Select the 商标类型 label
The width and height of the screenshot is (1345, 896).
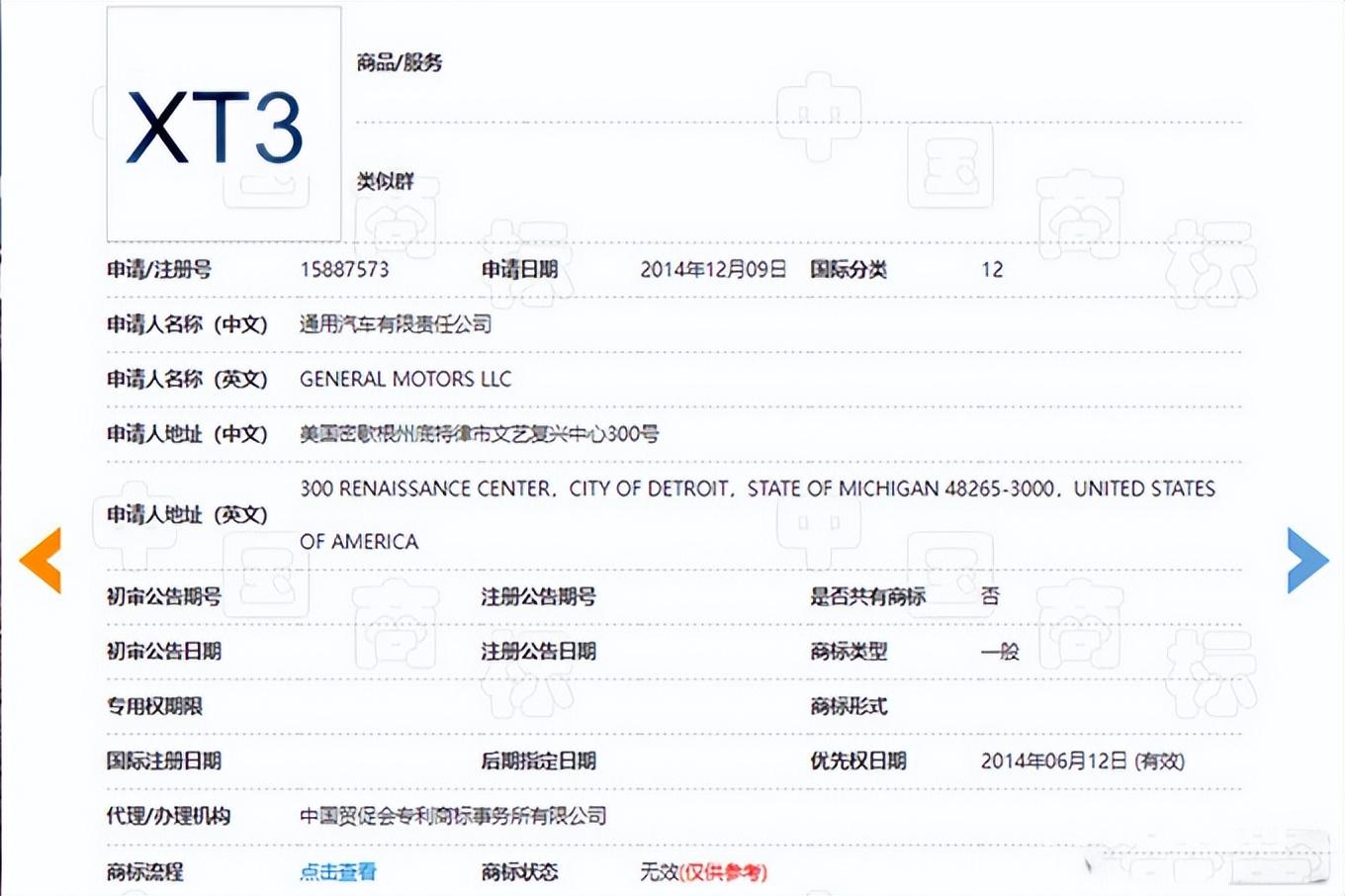click(x=849, y=651)
